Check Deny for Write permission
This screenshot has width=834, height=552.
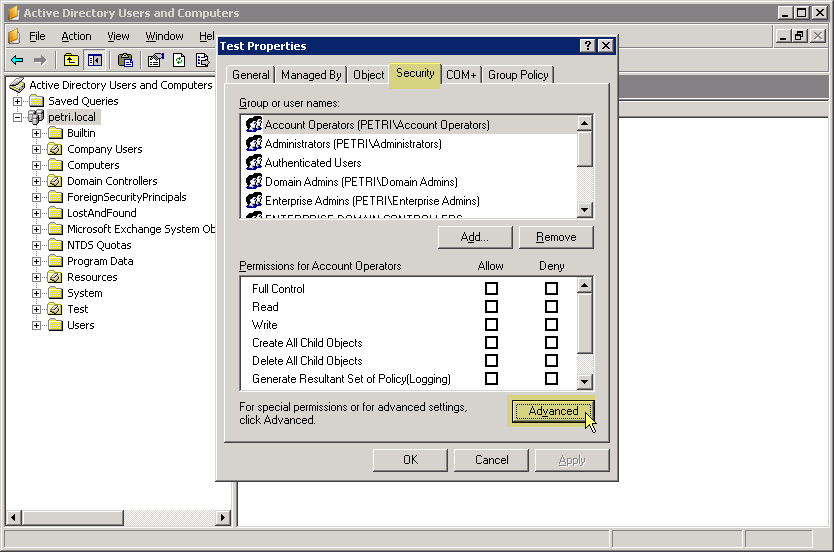click(552, 324)
